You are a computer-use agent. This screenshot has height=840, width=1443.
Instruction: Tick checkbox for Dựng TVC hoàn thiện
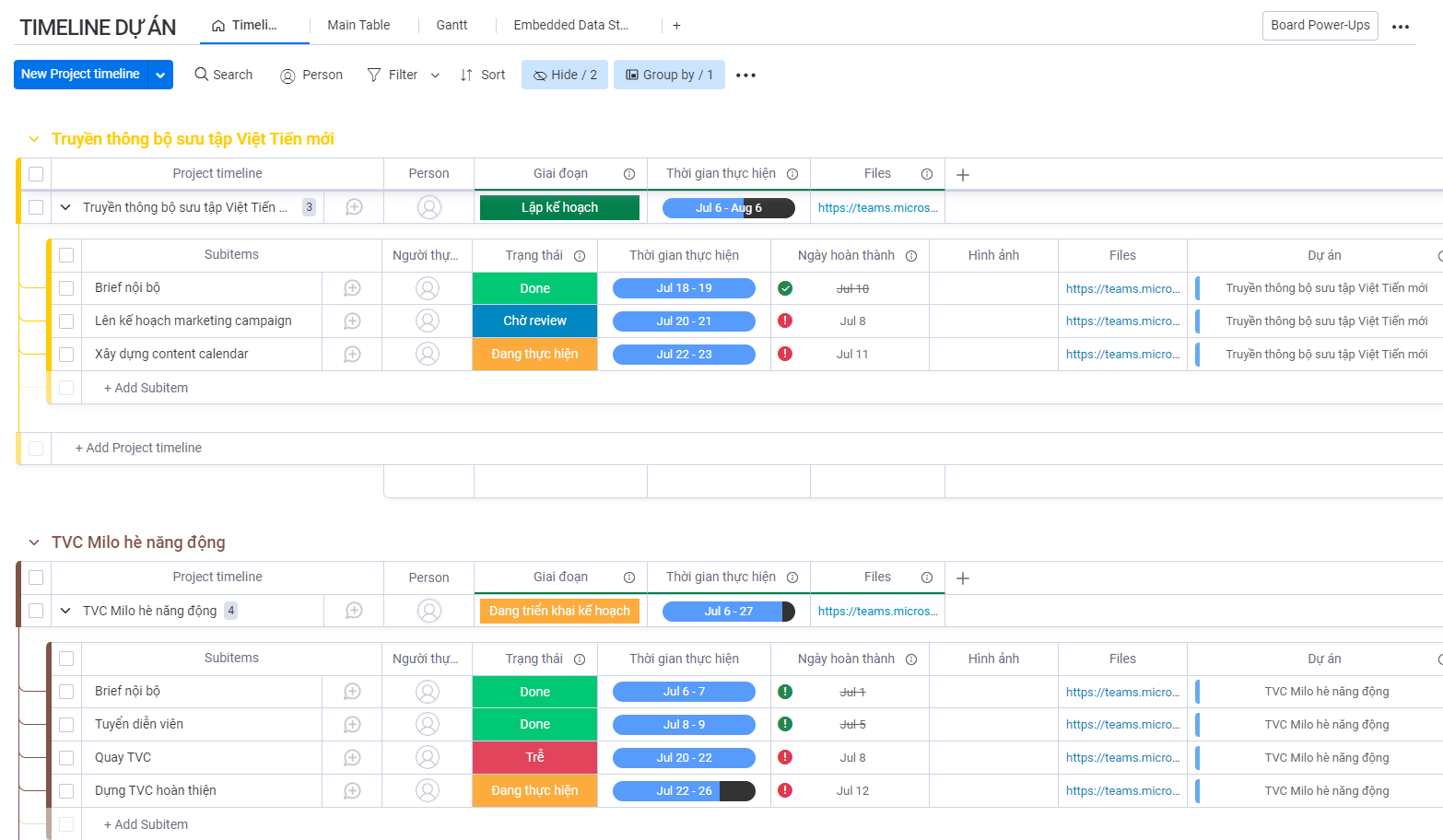coord(66,791)
